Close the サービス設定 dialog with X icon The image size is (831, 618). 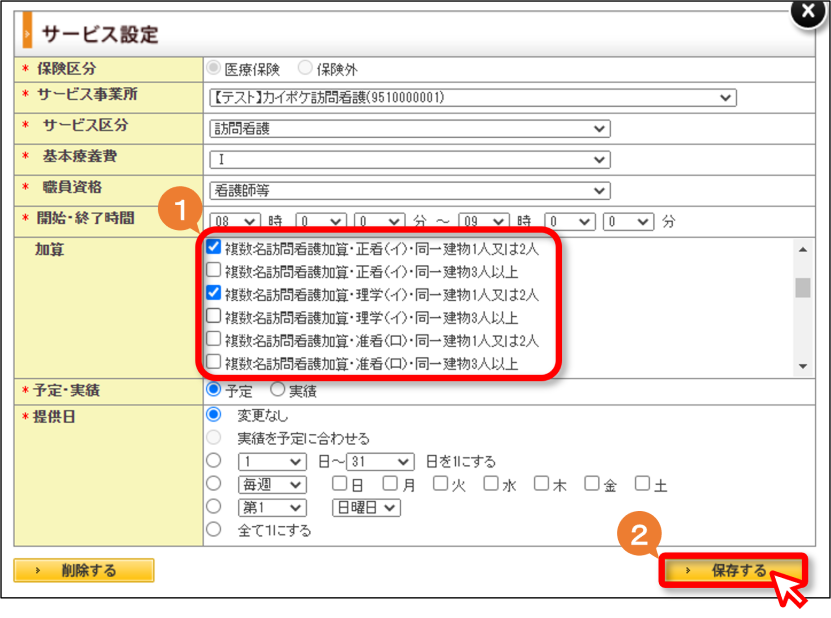point(808,12)
